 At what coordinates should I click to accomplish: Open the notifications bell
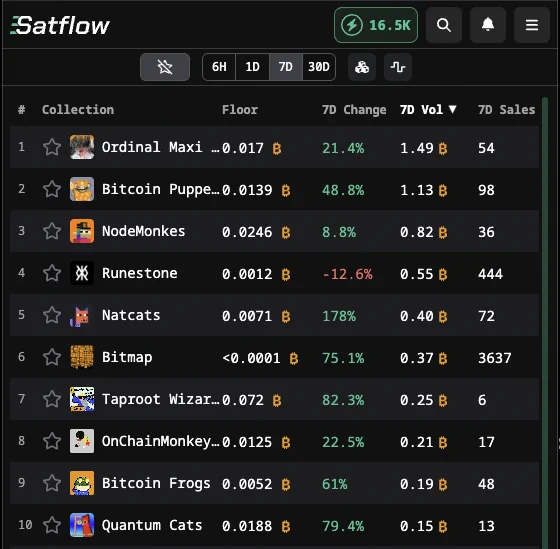pyautogui.click(x=488, y=25)
